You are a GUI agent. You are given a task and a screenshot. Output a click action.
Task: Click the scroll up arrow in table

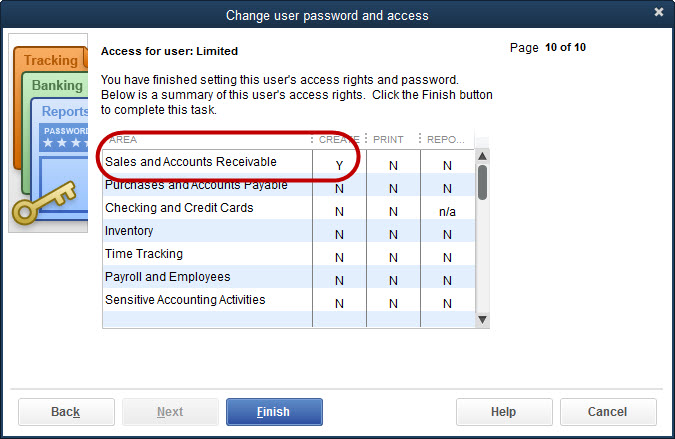[482, 156]
